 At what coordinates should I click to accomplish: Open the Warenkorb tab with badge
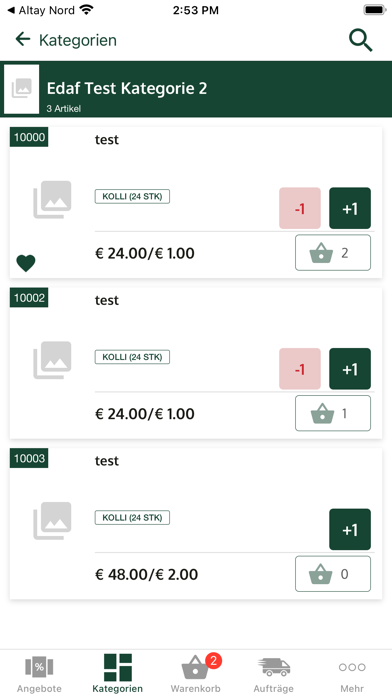click(195, 673)
